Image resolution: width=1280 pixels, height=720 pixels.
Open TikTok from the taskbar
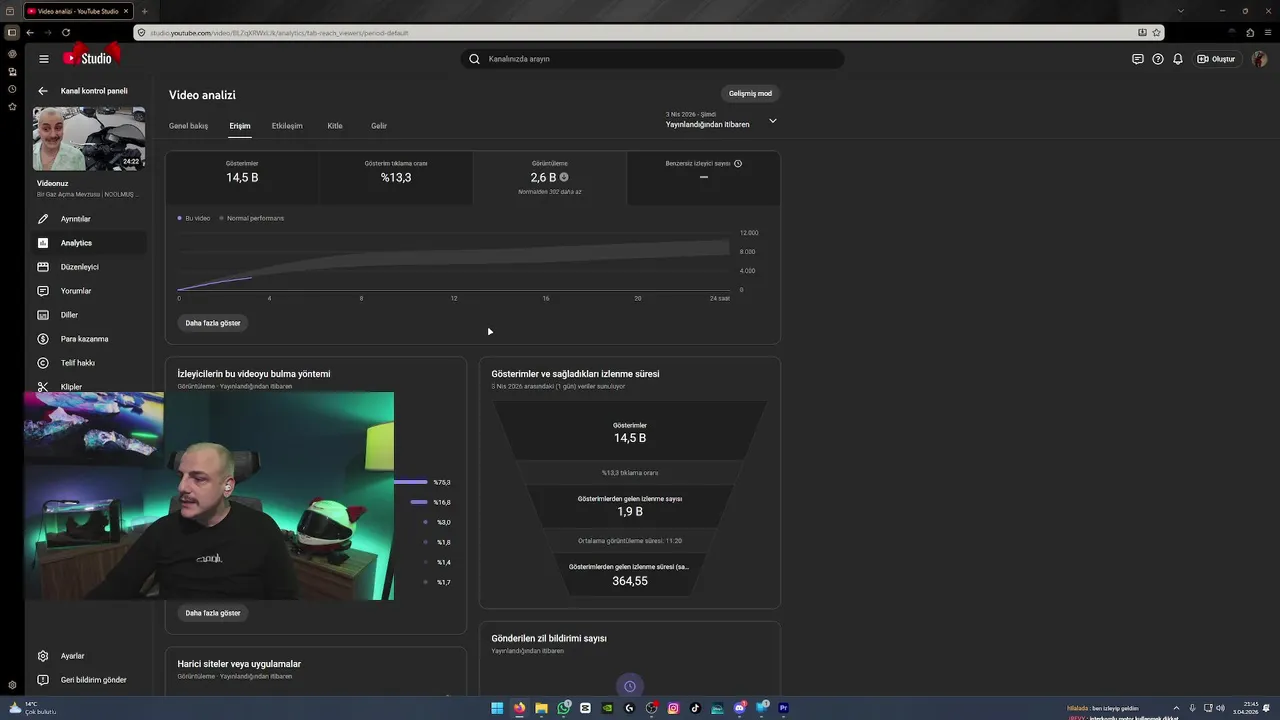(695, 708)
